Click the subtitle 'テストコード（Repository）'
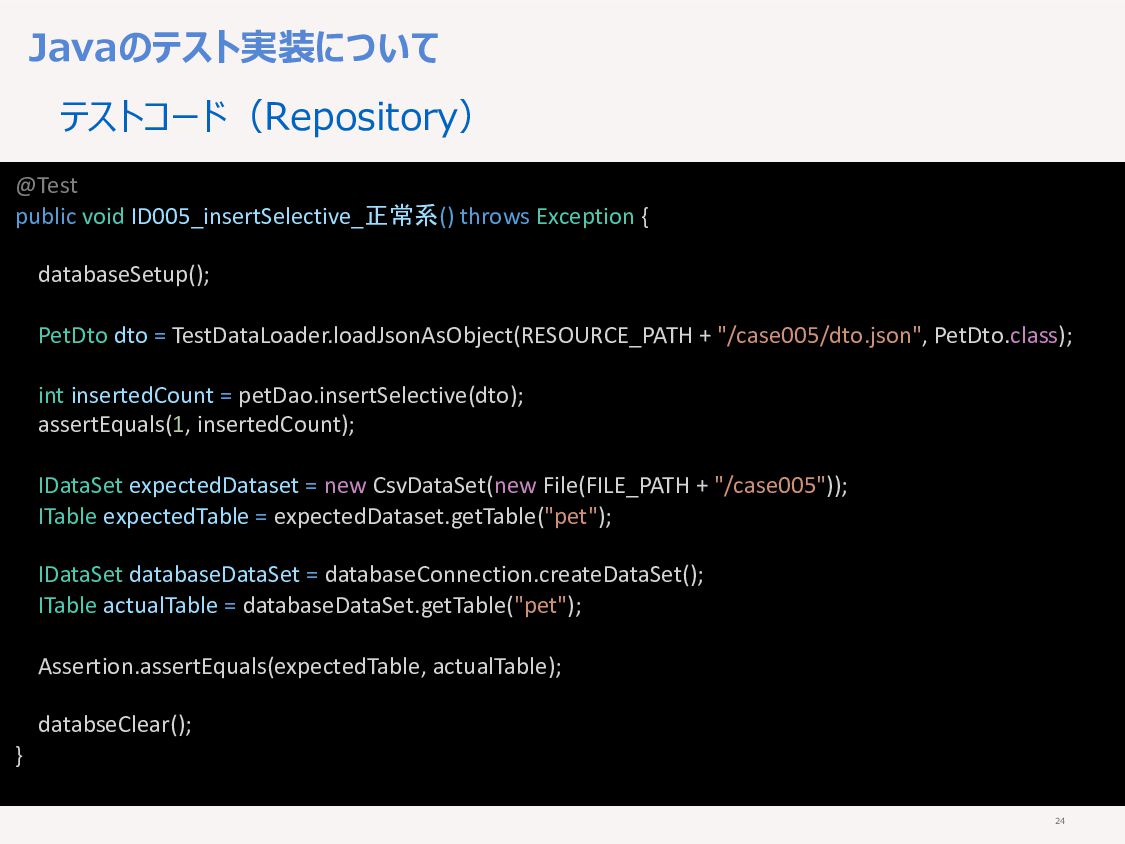Viewport: 1125px width, 844px height. (x=267, y=116)
